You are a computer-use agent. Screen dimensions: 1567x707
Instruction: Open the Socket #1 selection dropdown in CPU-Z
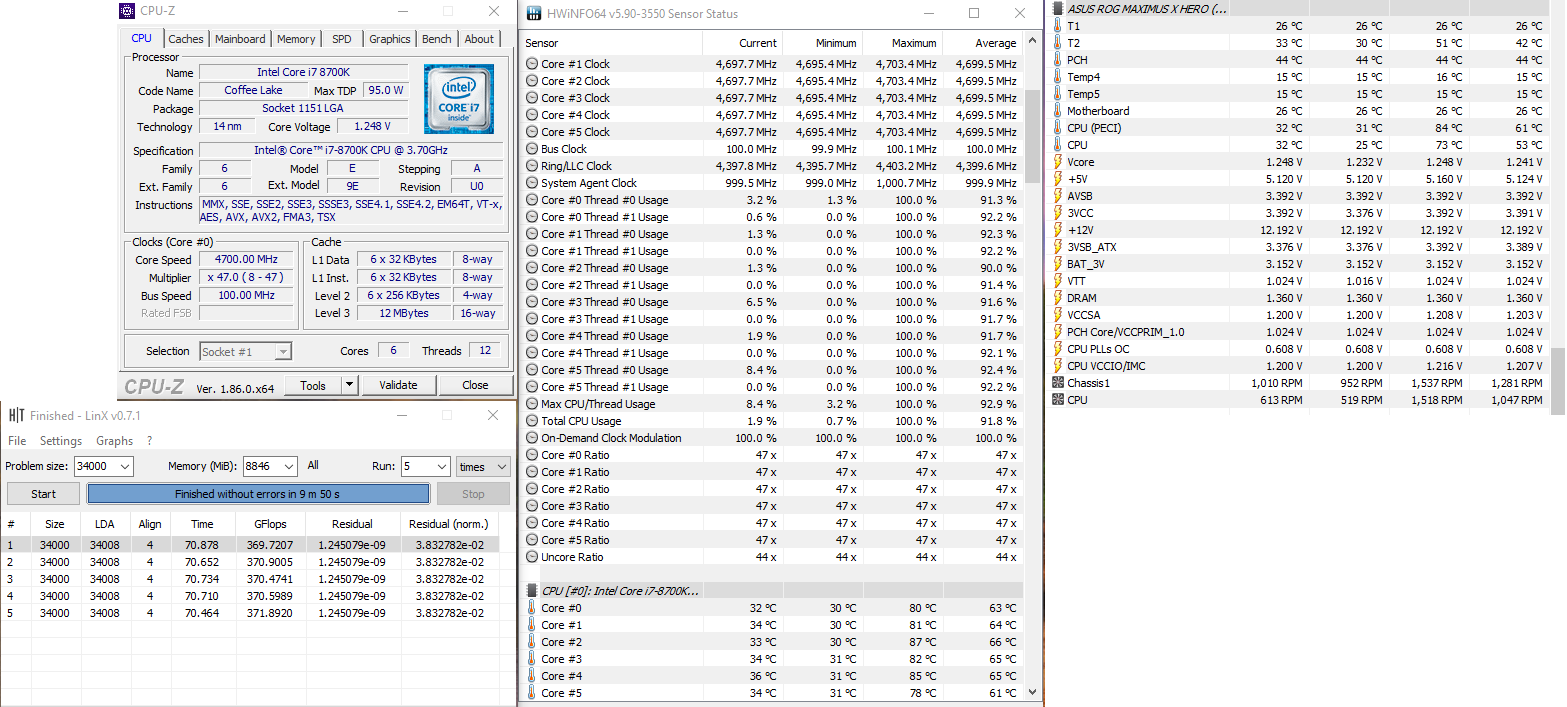(x=283, y=351)
